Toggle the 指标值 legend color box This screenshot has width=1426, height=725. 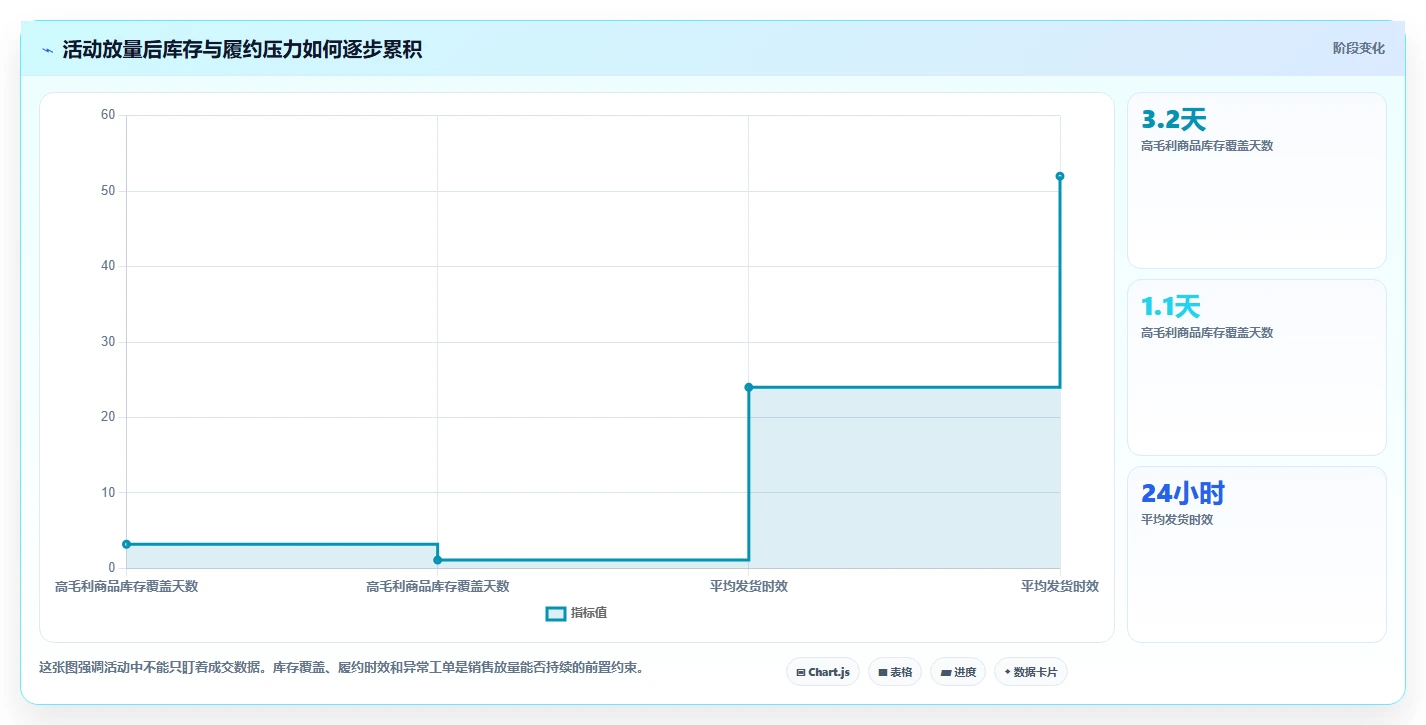556,613
